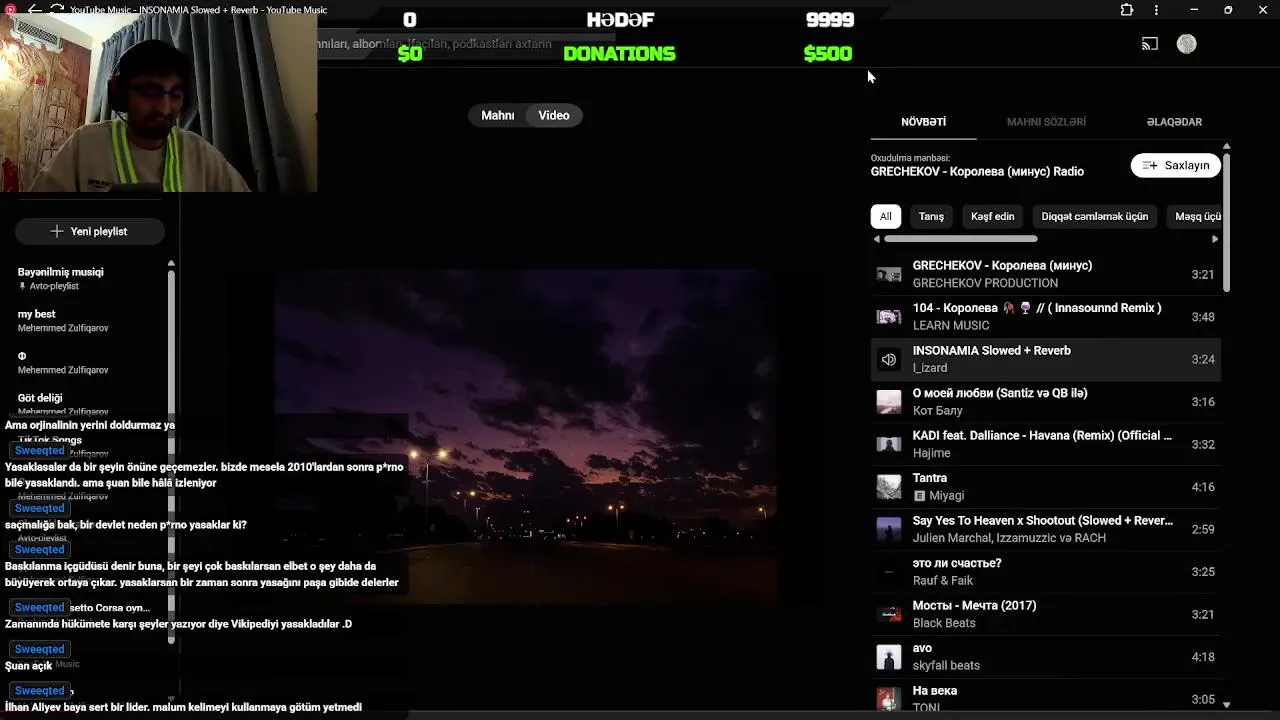The width and height of the screenshot is (1280, 720).
Task: Select the All filter chip
Action: coord(886,216)
